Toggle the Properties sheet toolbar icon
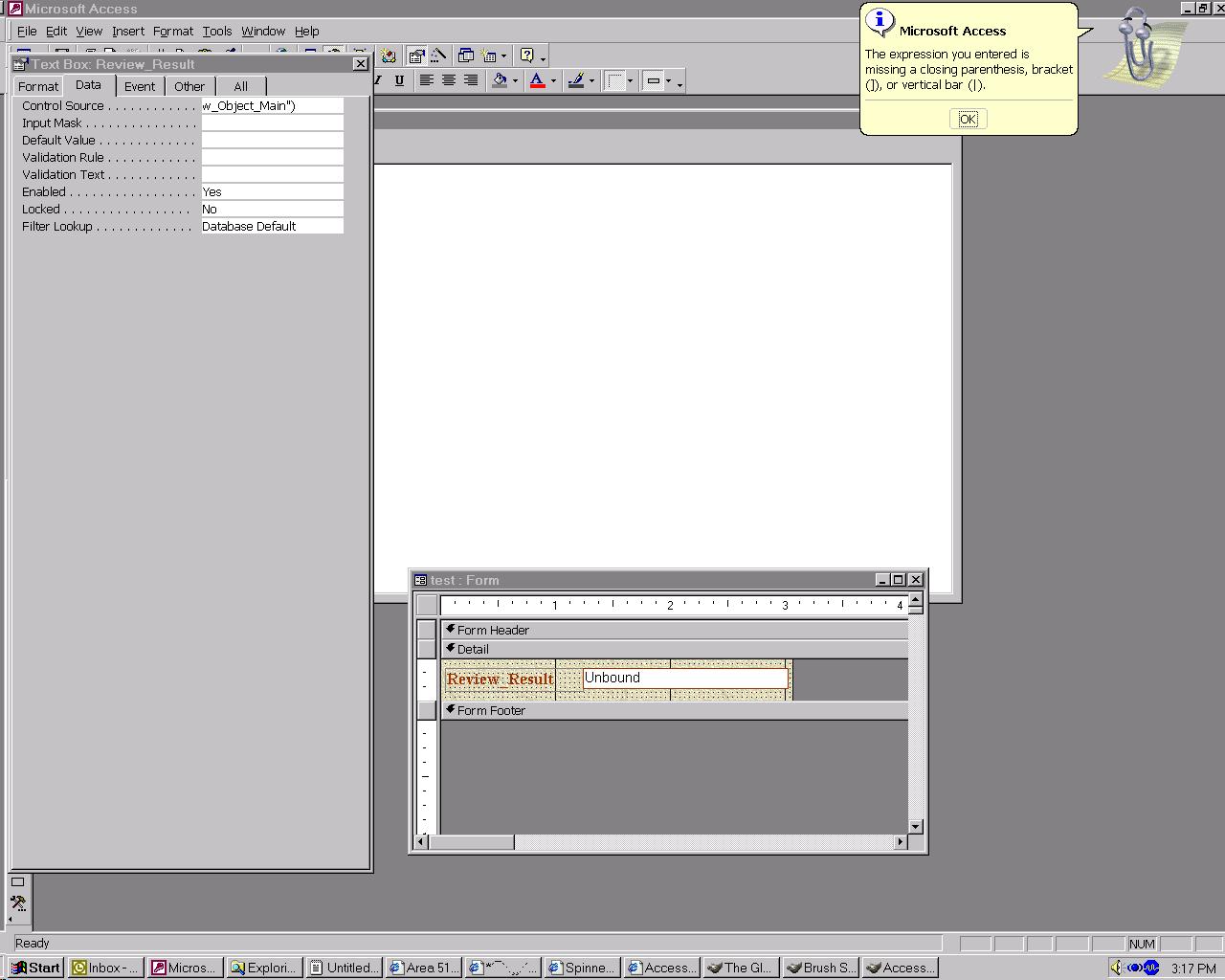Viewport: 1225px width, 980px height. tap(416, 56)
